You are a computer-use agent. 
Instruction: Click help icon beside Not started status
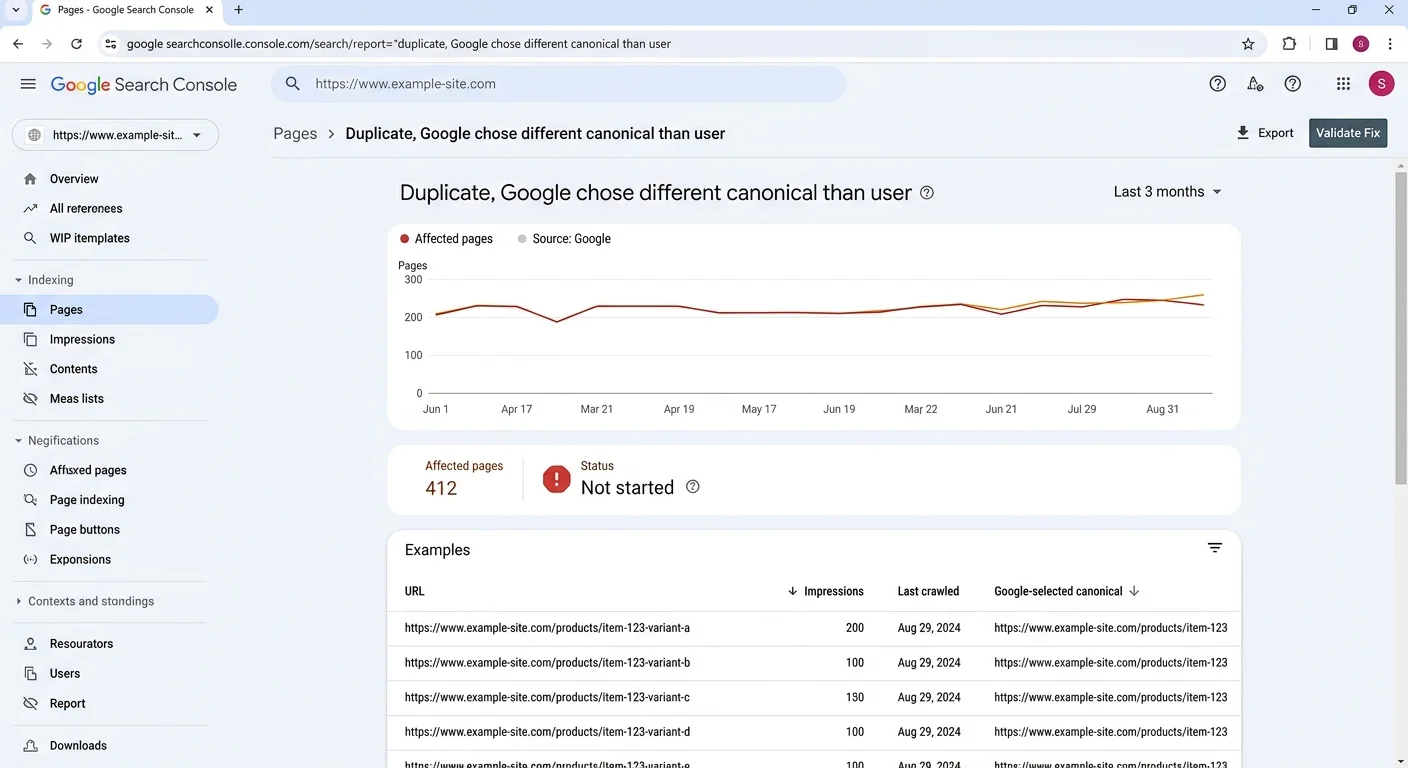point(693,487)
